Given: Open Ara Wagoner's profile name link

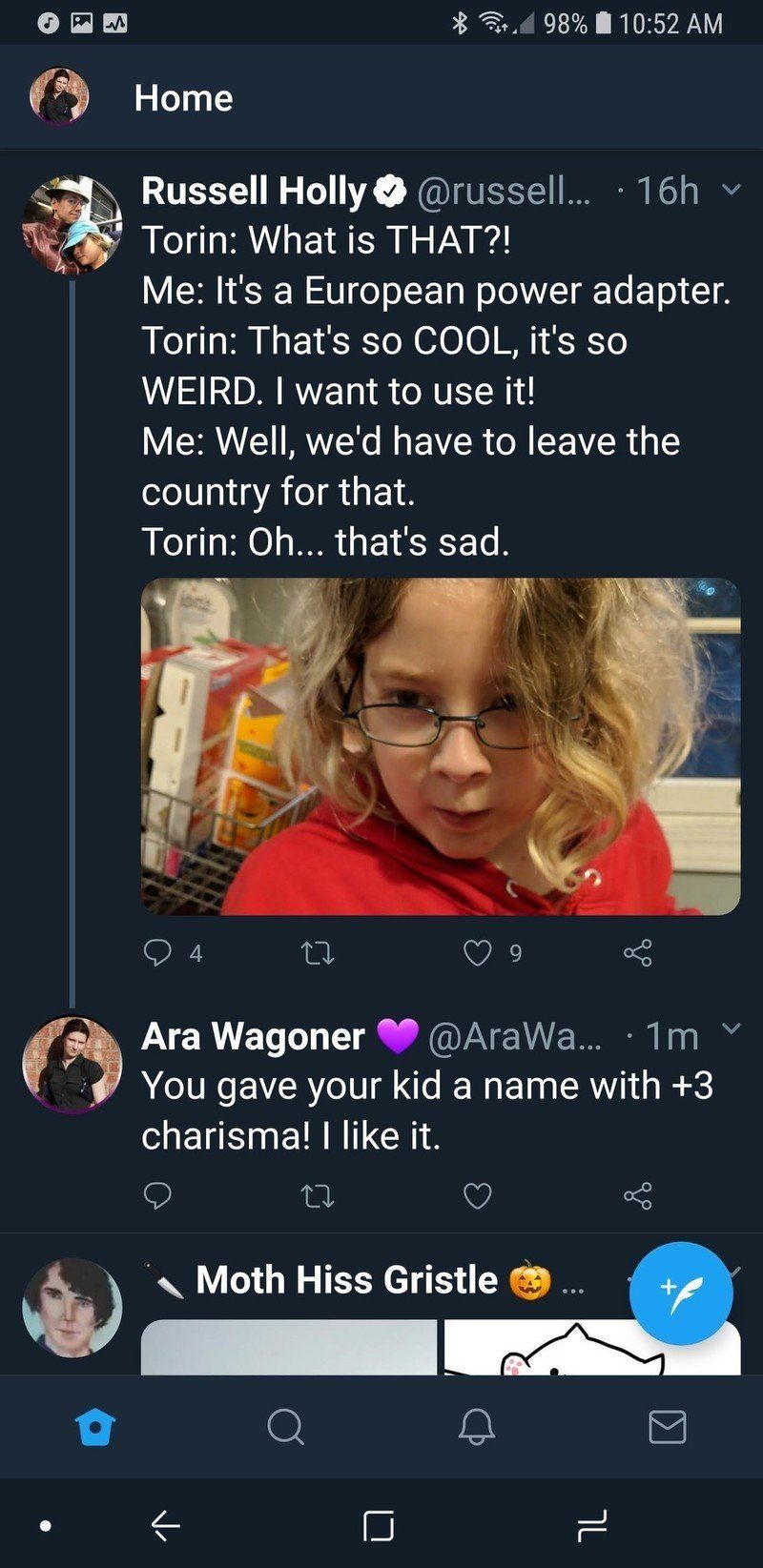Looking at the screenshot, I should (253, 1036).
